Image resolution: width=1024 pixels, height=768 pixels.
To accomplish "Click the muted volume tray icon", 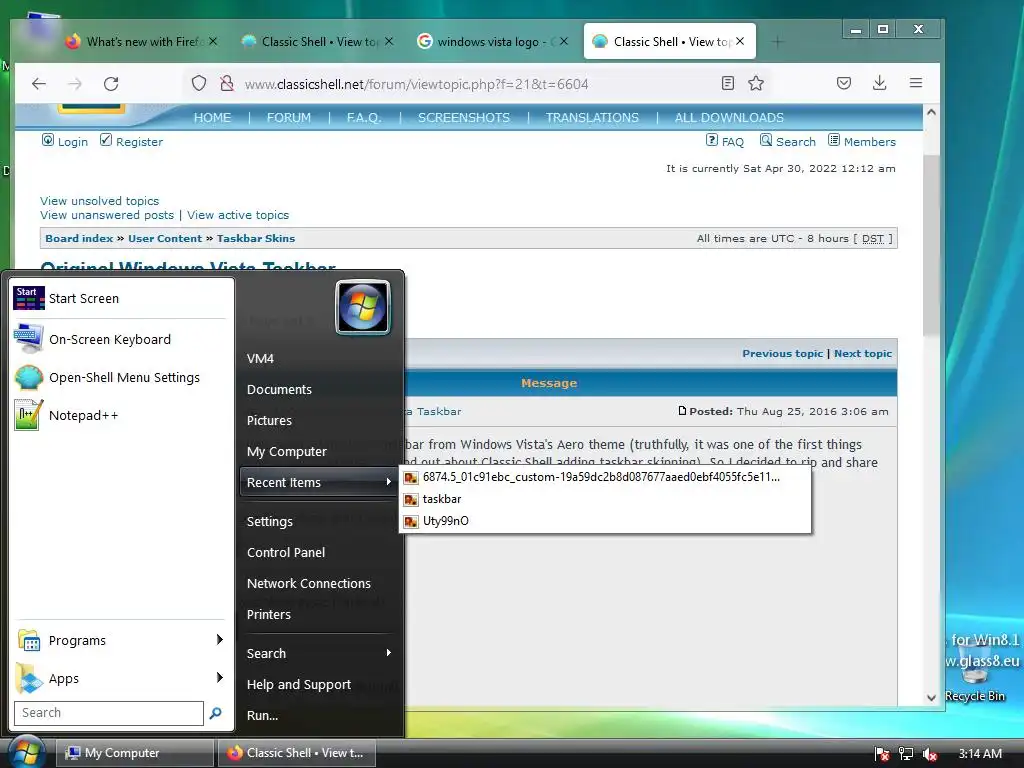I will pyautogui.click(x=929, y=754).
